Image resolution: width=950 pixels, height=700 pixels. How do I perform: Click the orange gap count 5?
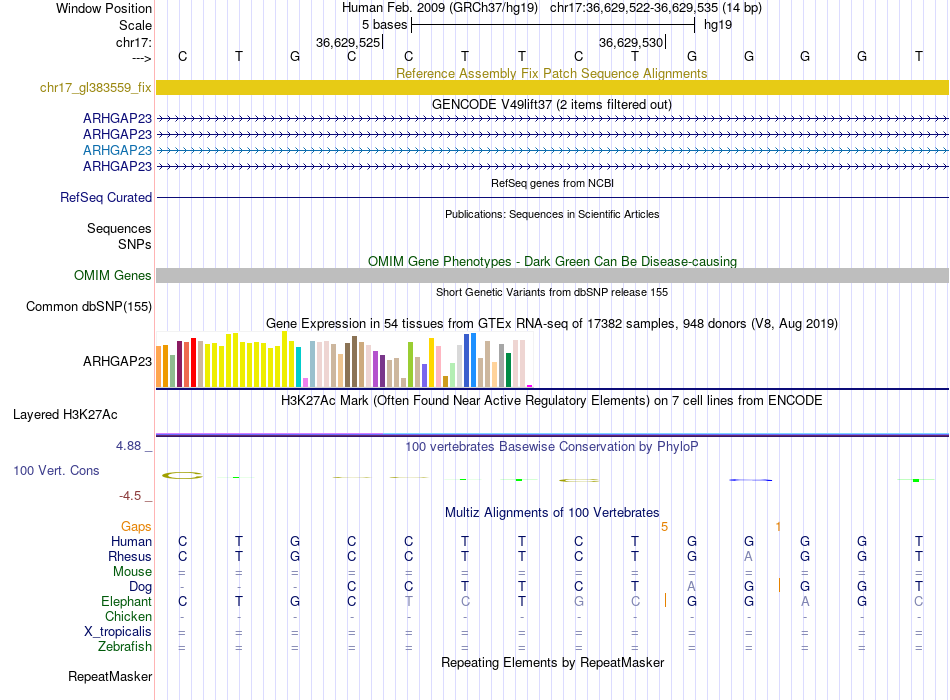pyautogui.click(x=665, y=527)
